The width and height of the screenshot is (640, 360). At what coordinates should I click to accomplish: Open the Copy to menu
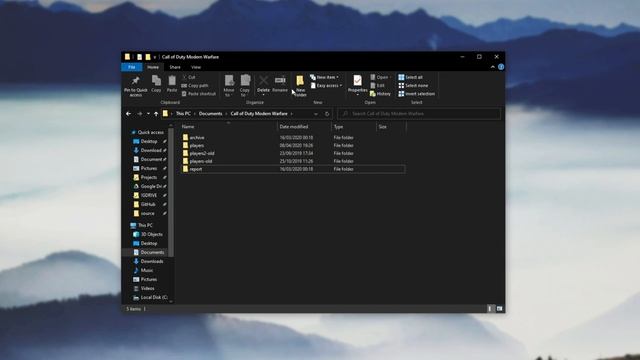click(245, 86)
